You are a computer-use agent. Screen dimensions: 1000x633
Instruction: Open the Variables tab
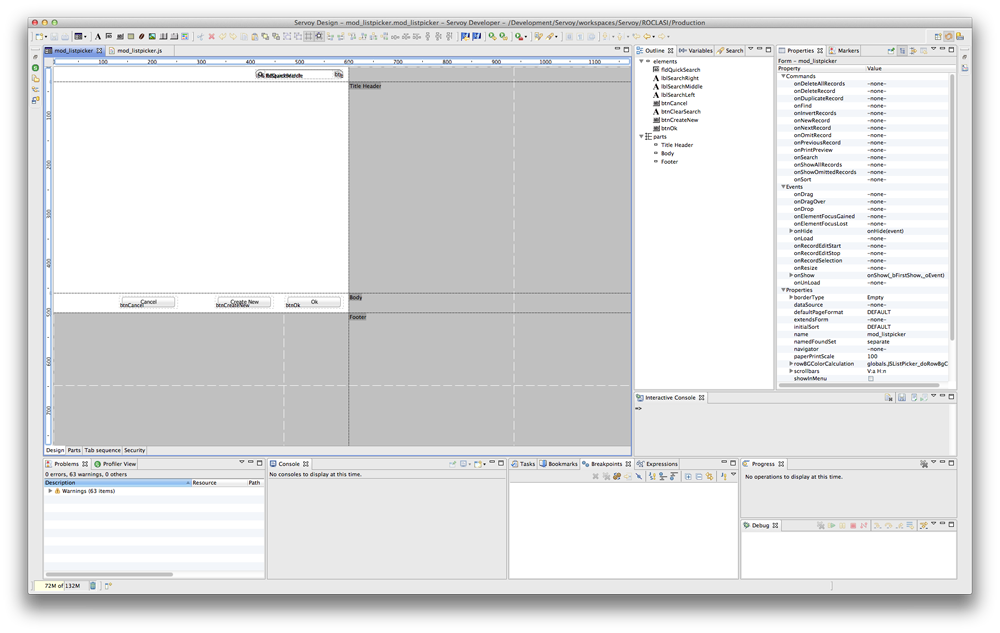[696, 50]
